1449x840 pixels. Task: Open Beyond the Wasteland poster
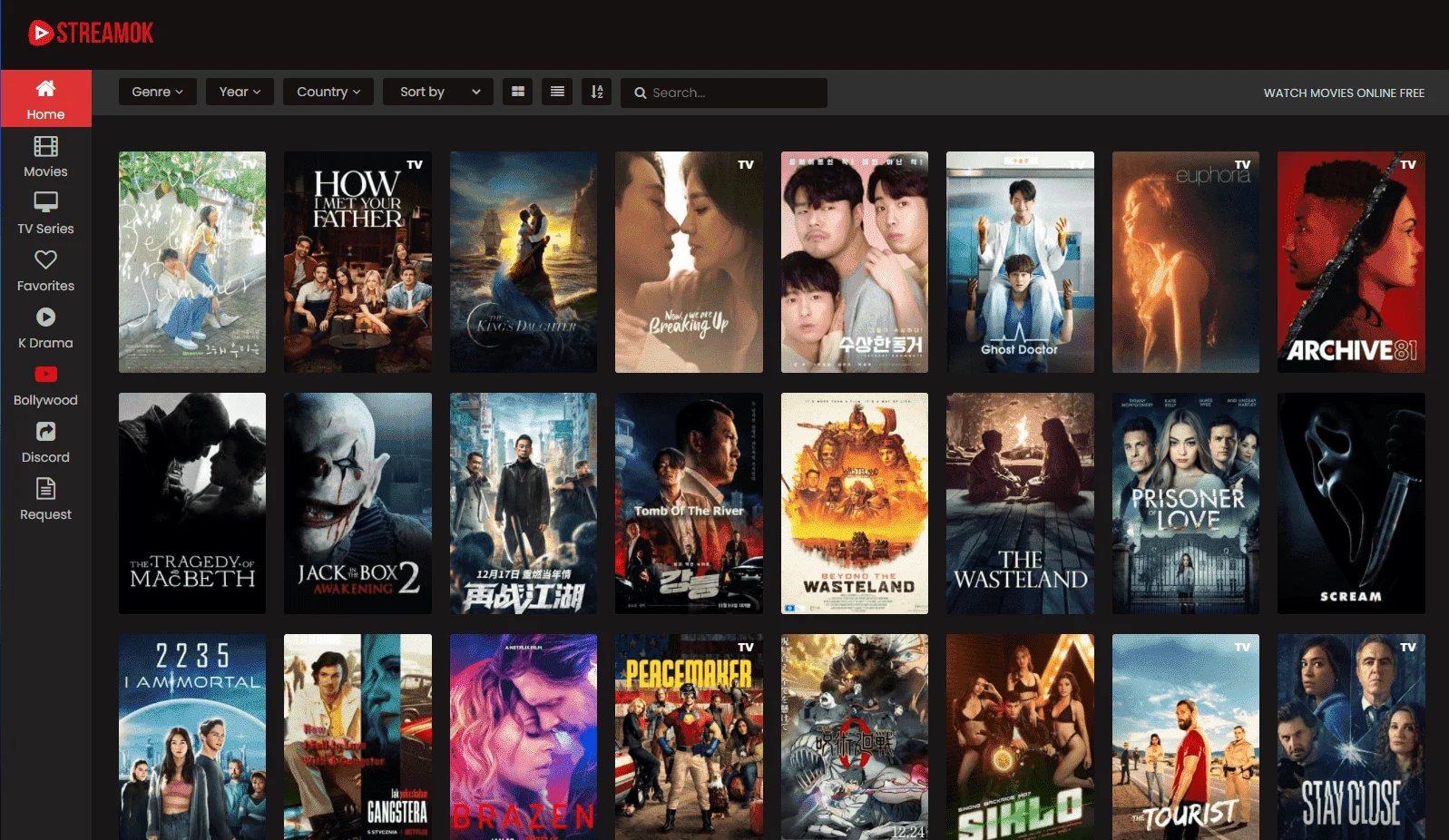click(855, 503)
